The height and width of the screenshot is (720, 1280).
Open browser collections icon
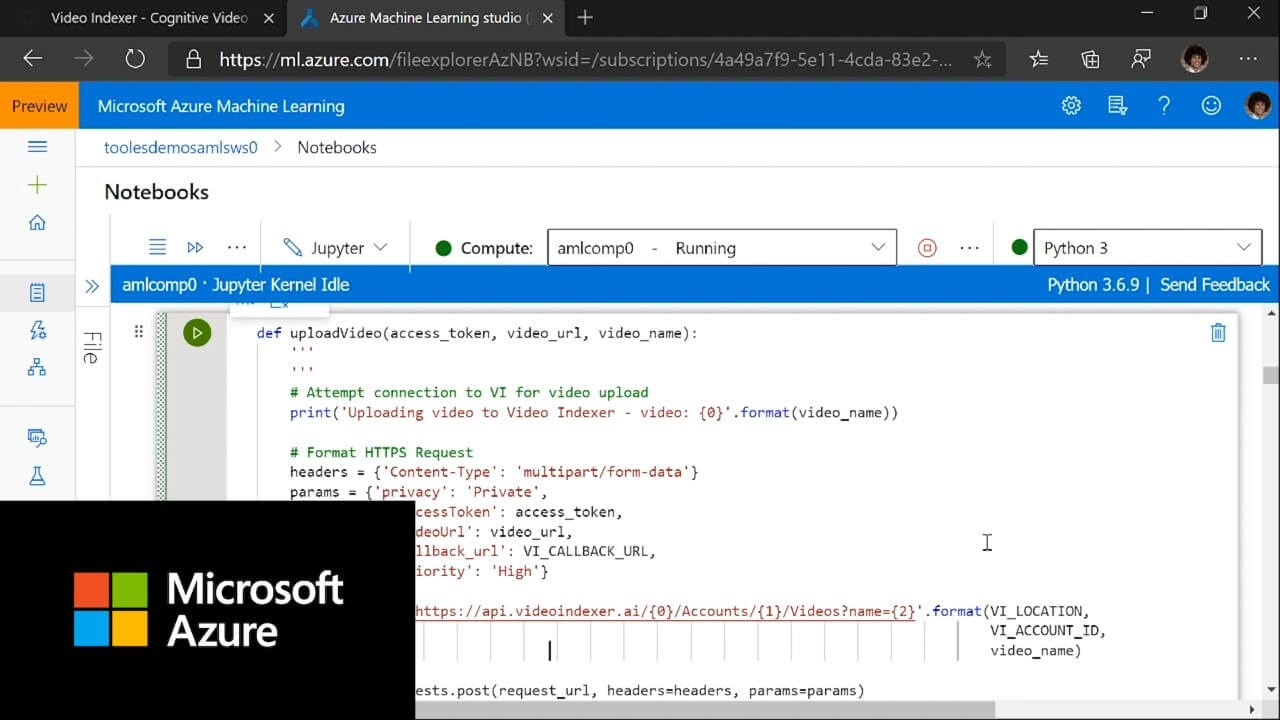pyautogui.click(x=1090, y=59)
